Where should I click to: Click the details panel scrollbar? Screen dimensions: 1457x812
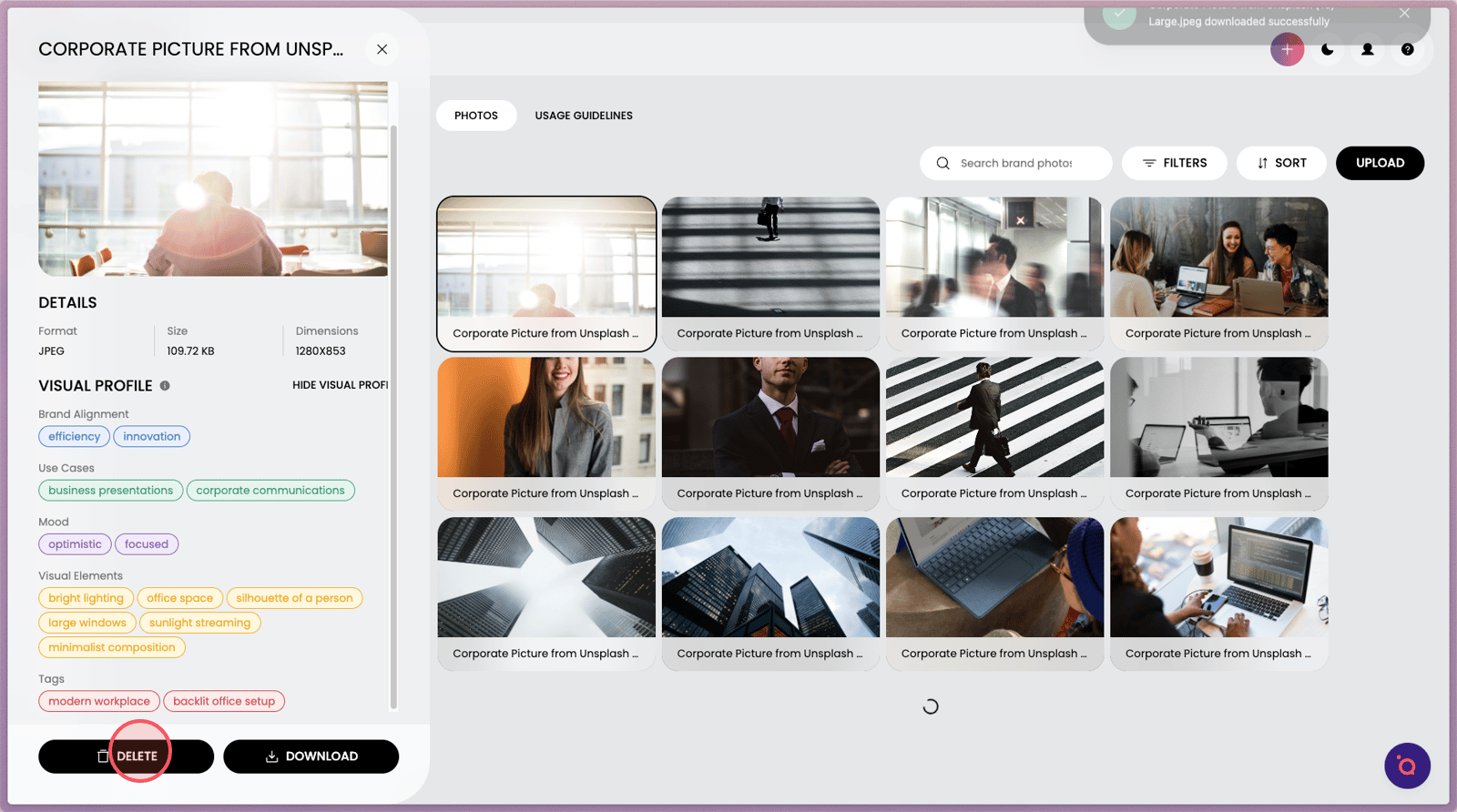[x=393, y=410]
